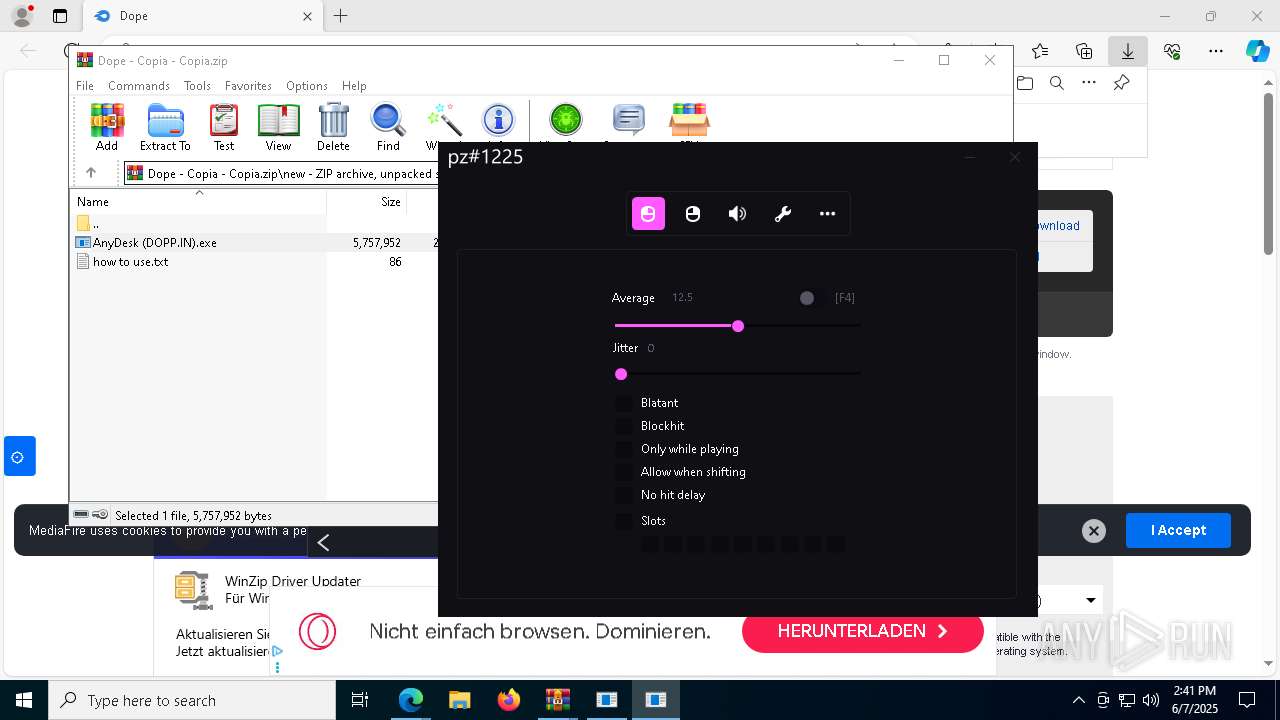
Task: Open the WinRAR File menu
Action: (x=85, y=86)
